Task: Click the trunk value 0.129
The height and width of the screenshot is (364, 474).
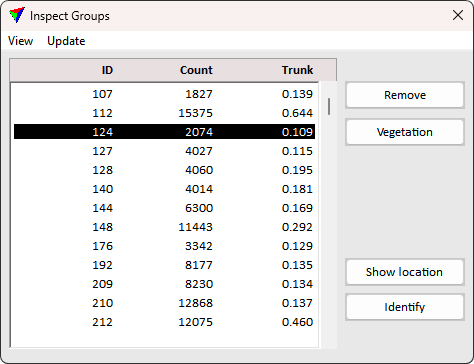Action: click(297, 246)
